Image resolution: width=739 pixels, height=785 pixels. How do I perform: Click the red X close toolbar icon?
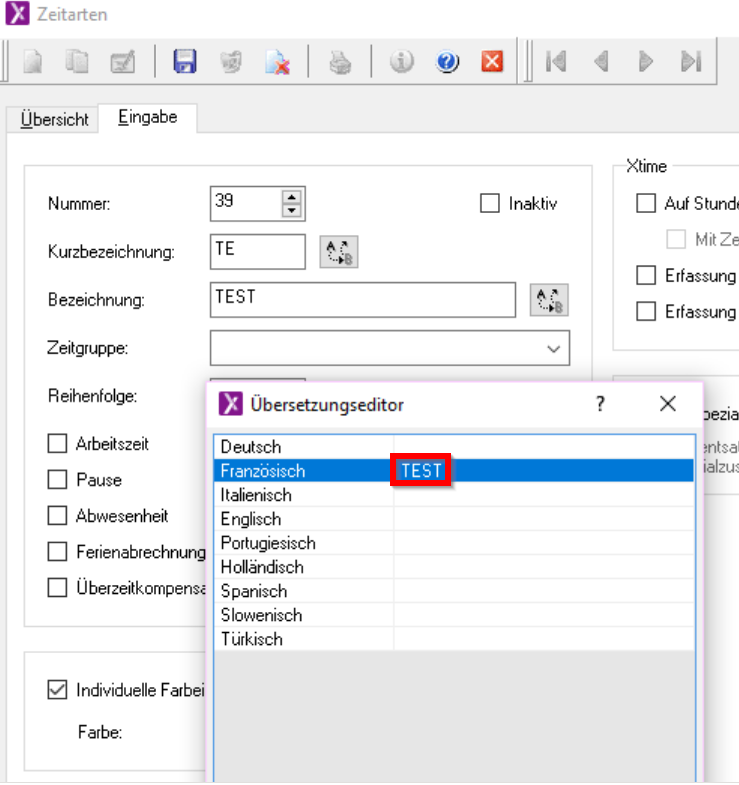492,62
